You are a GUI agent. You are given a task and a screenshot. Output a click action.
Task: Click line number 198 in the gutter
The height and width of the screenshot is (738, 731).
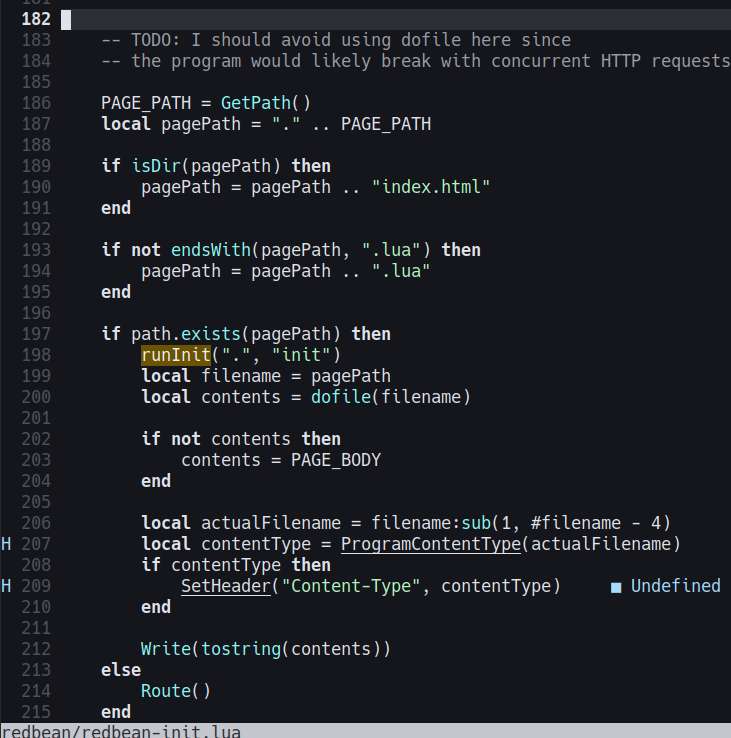click(36, 355)
